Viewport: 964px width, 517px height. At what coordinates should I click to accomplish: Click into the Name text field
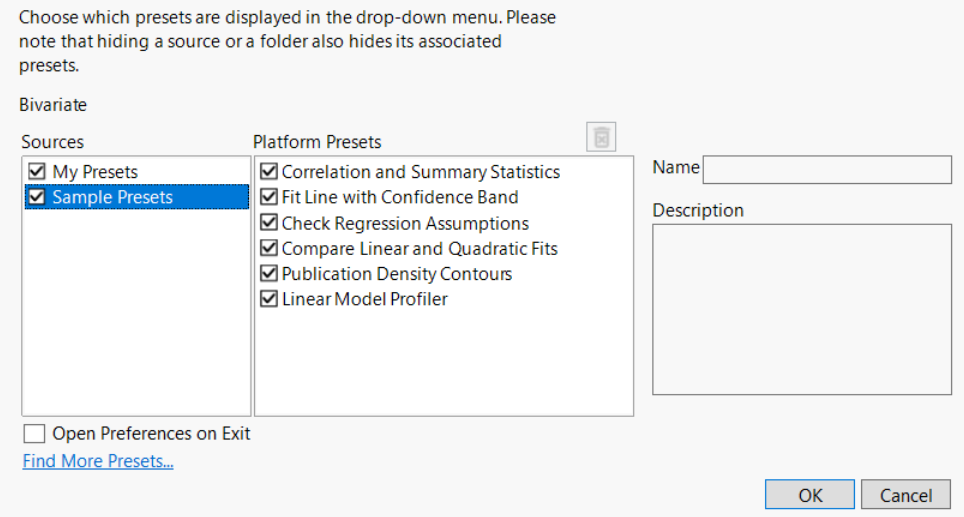pos(827,170)
